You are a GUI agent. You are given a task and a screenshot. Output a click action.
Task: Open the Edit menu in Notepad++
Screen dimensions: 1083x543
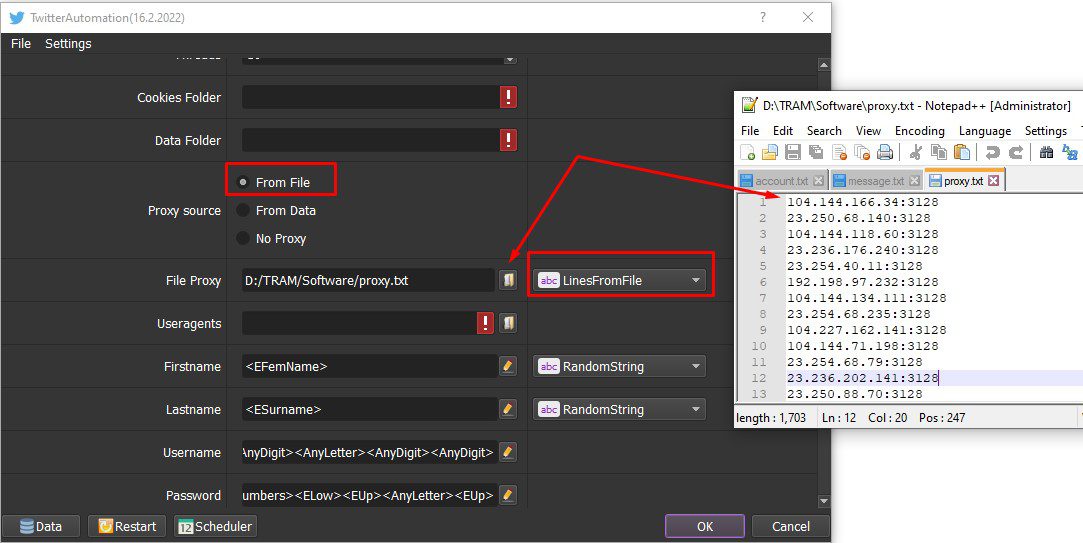[x=783, y=131]
